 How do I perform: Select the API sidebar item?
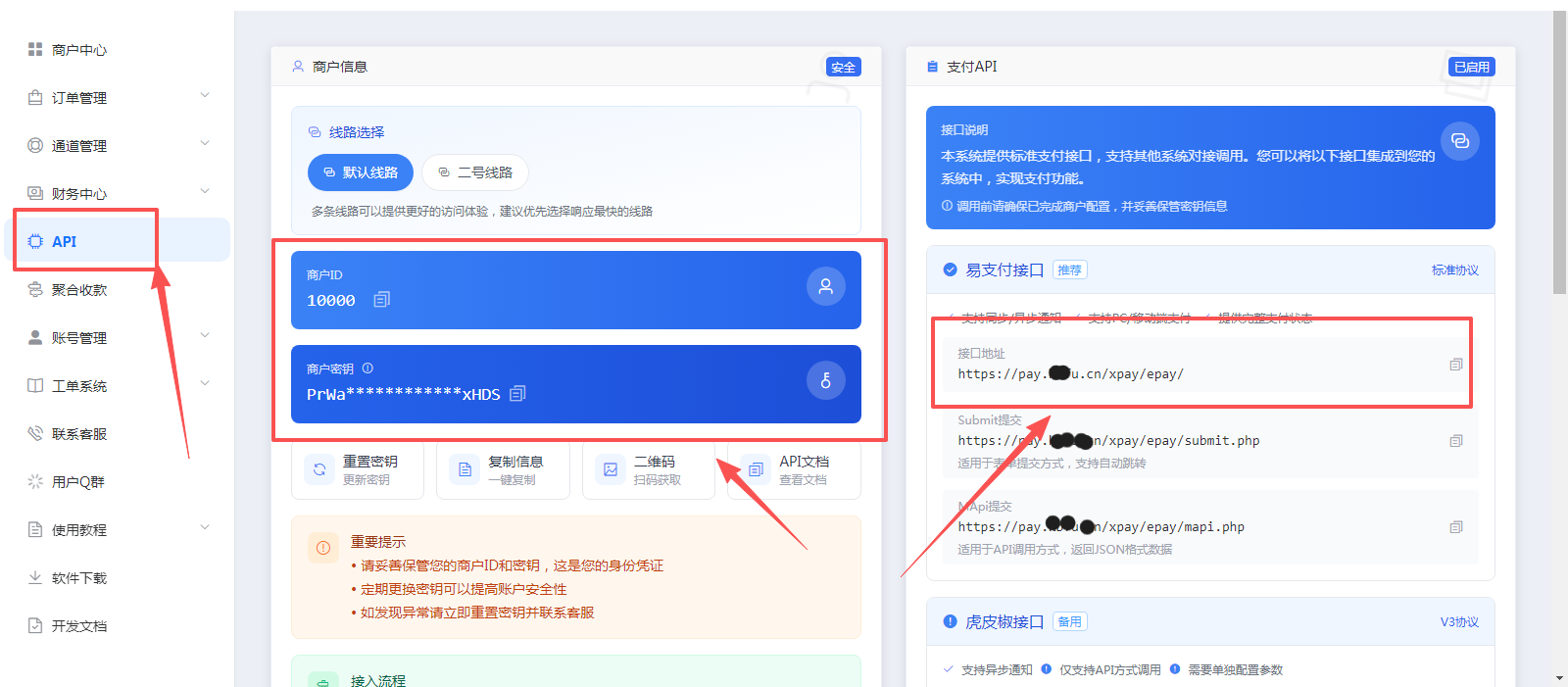coord(118,240)
